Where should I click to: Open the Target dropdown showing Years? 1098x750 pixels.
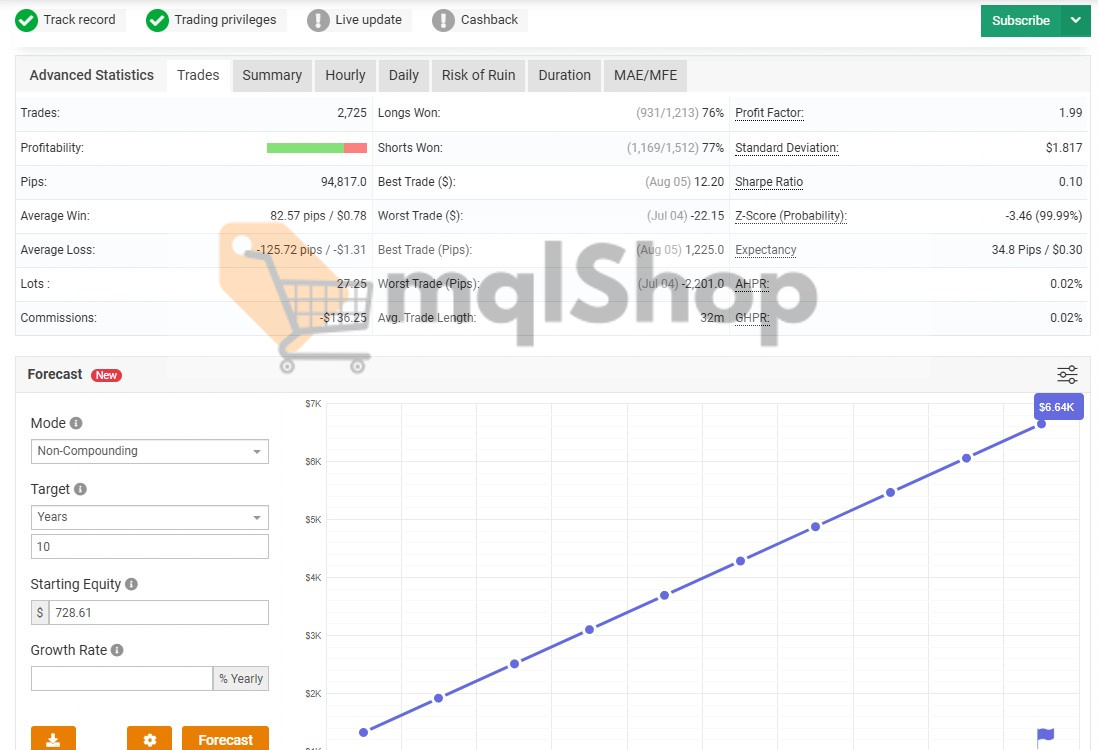pos(149,517)
